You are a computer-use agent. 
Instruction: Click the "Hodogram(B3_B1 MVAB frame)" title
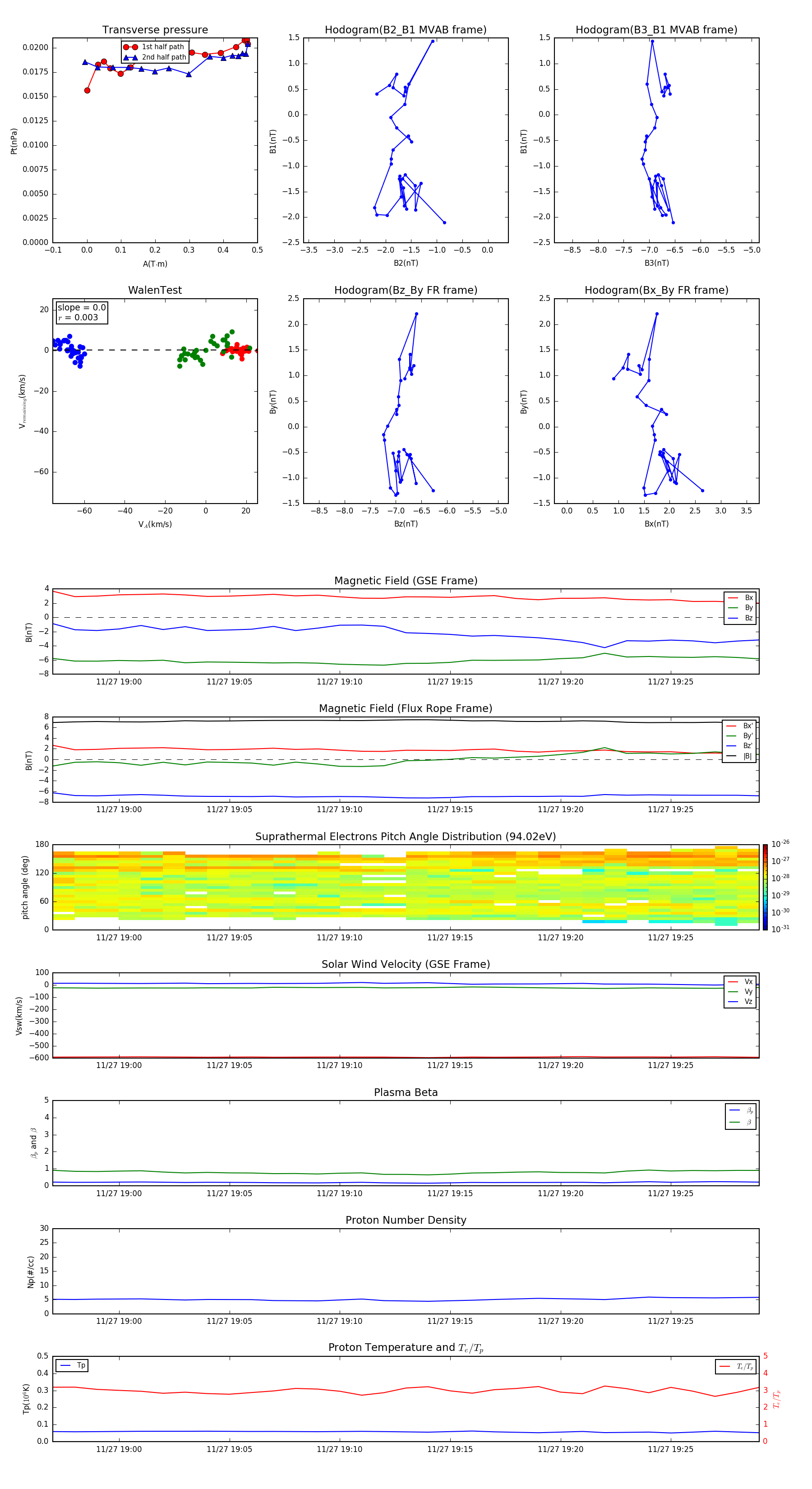656,30
